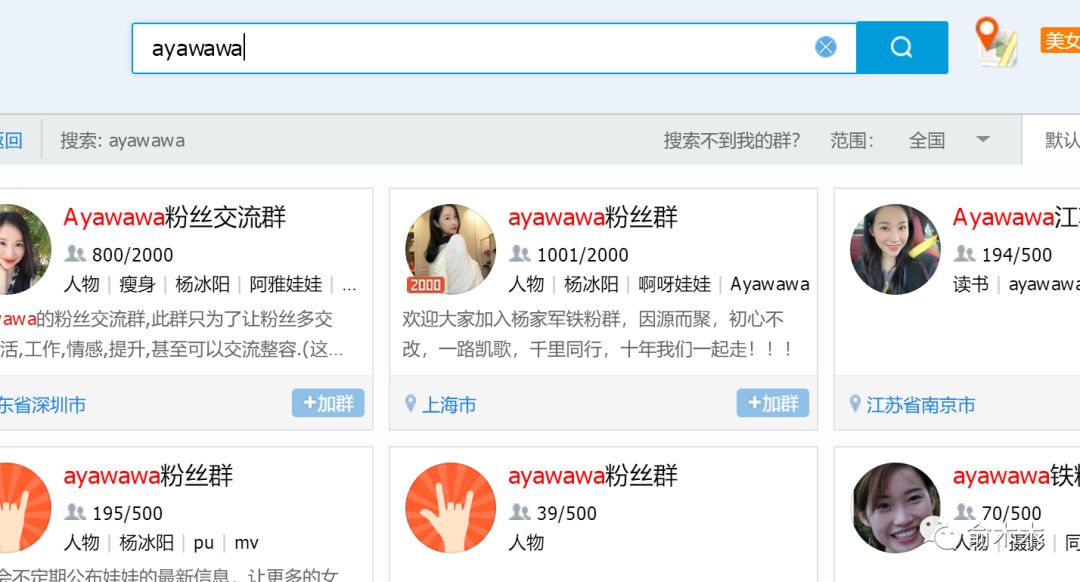This screenshot has width=1080, height=582.
Task: Open the Ayawawa江 group title
Action: (x=1016, y=218)
